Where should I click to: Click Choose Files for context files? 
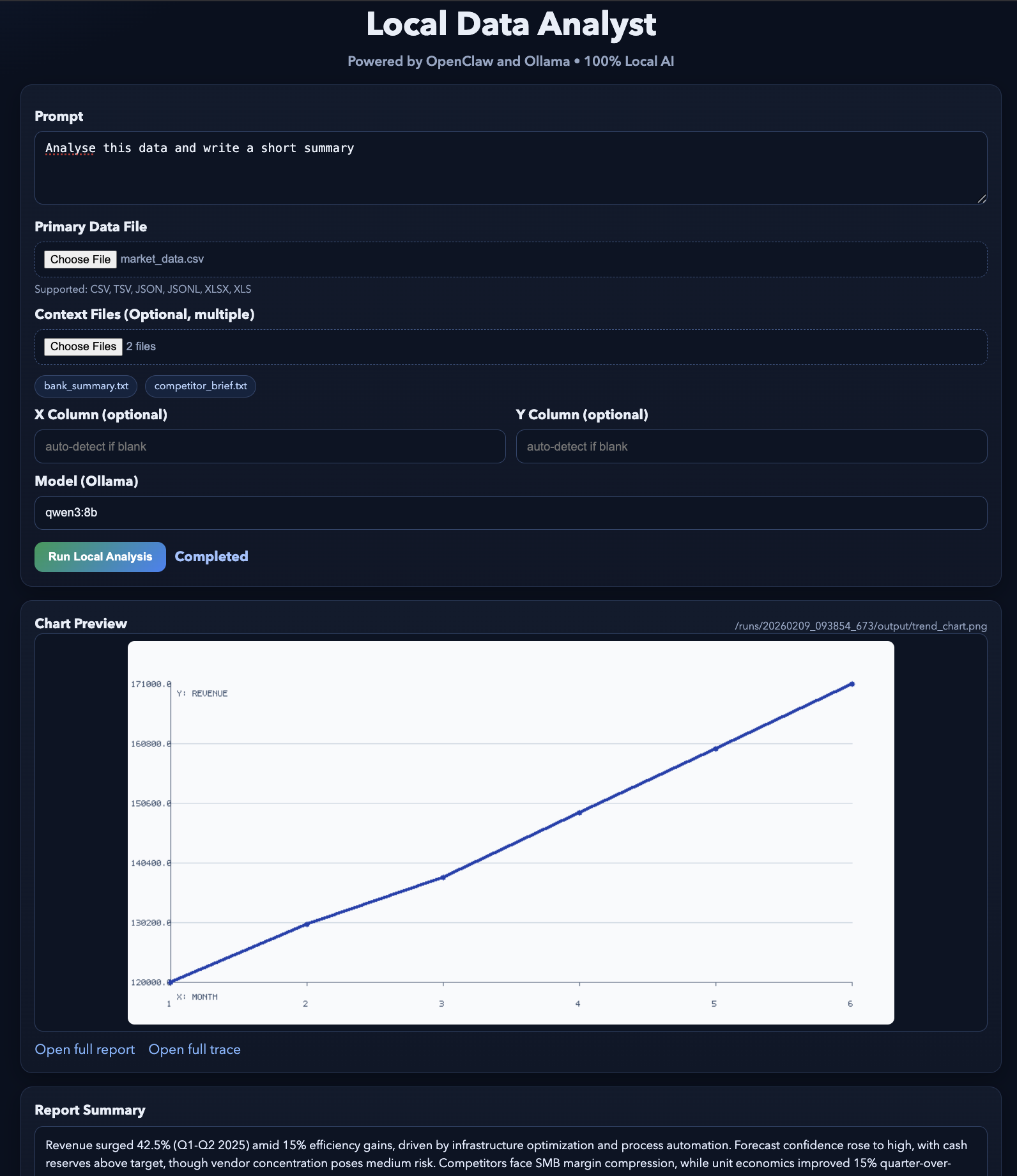click(83, 346)
